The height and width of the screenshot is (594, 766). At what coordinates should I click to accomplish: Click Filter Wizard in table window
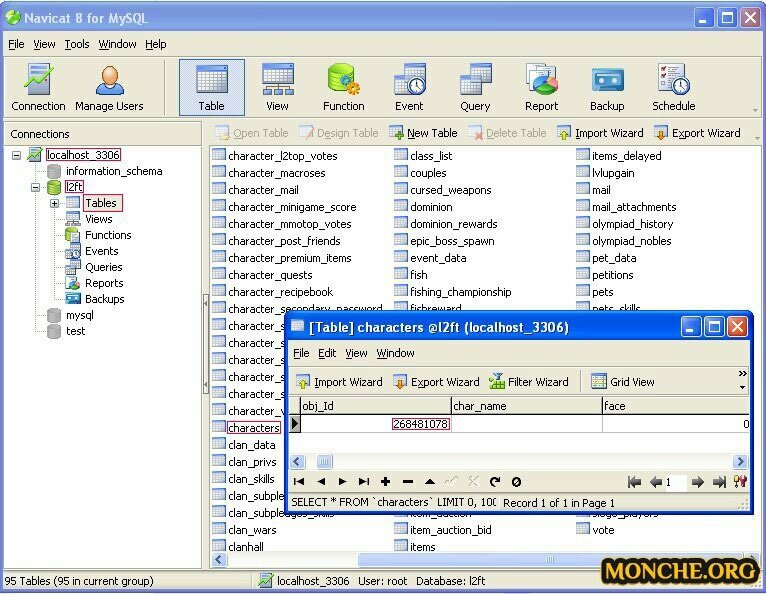click(528, 382)
